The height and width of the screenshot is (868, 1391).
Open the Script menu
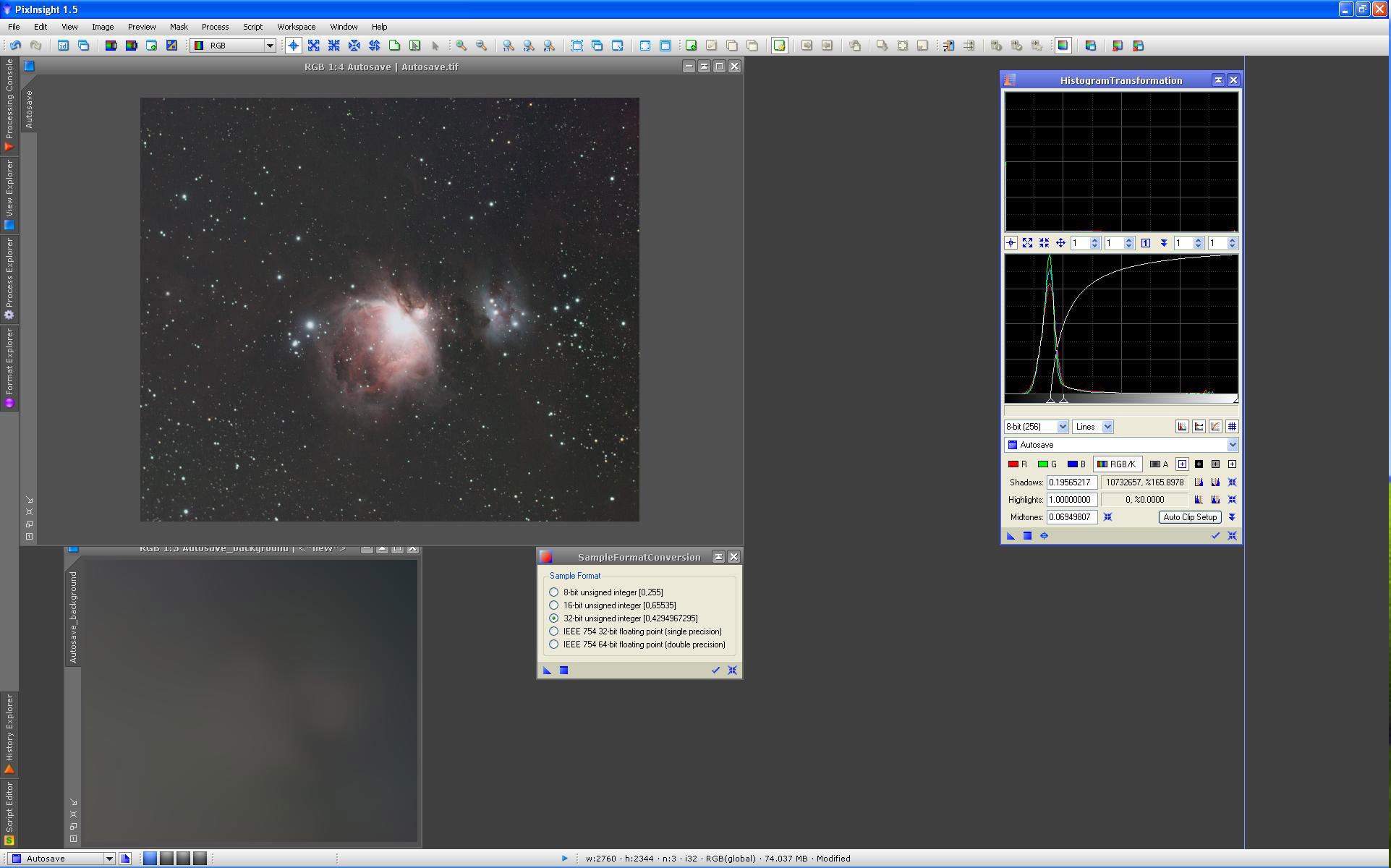pyautogui.click(x=252, y=27)
